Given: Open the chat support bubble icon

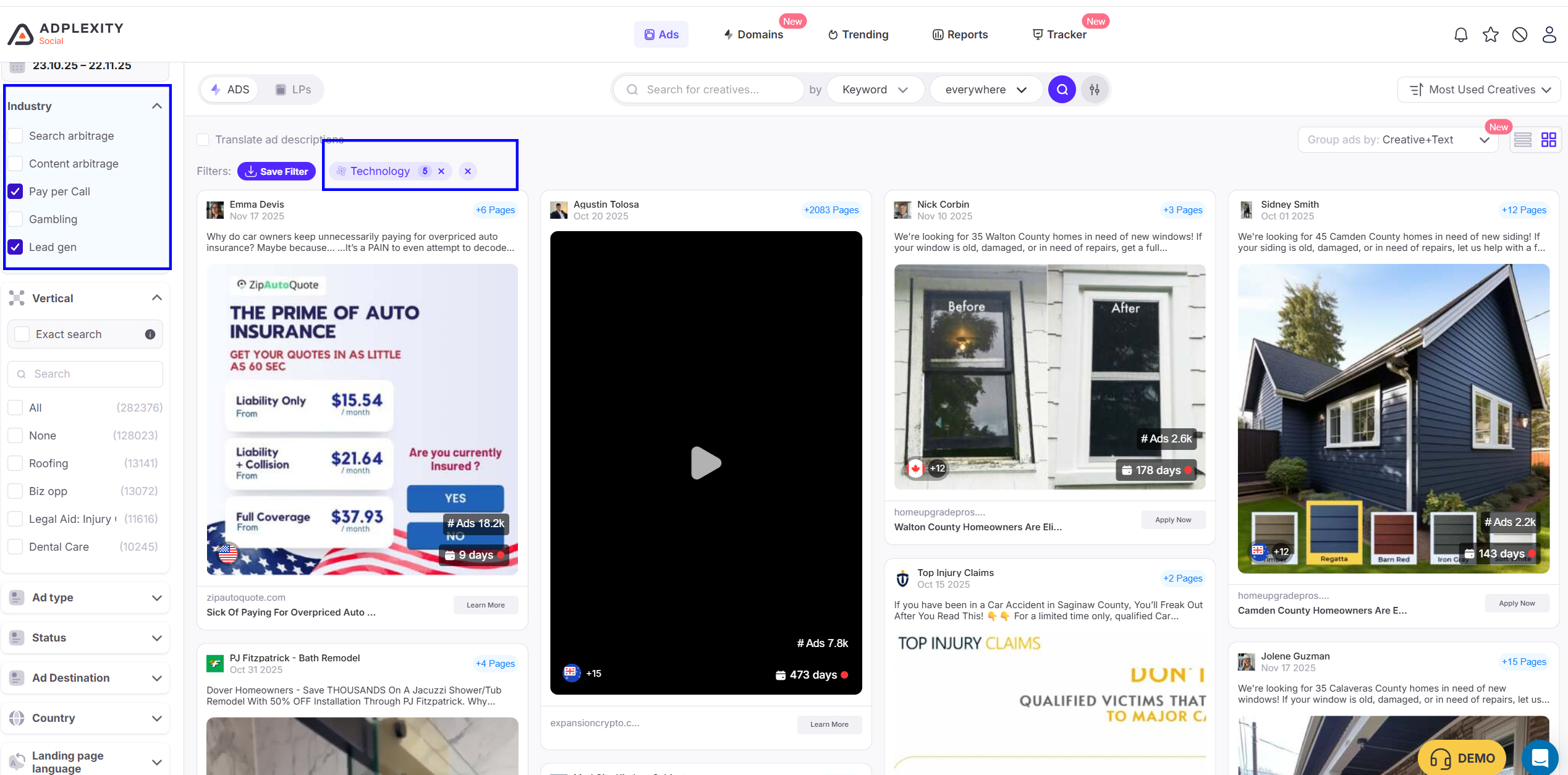Looking at the screenshot, I should coord(1540,757).
